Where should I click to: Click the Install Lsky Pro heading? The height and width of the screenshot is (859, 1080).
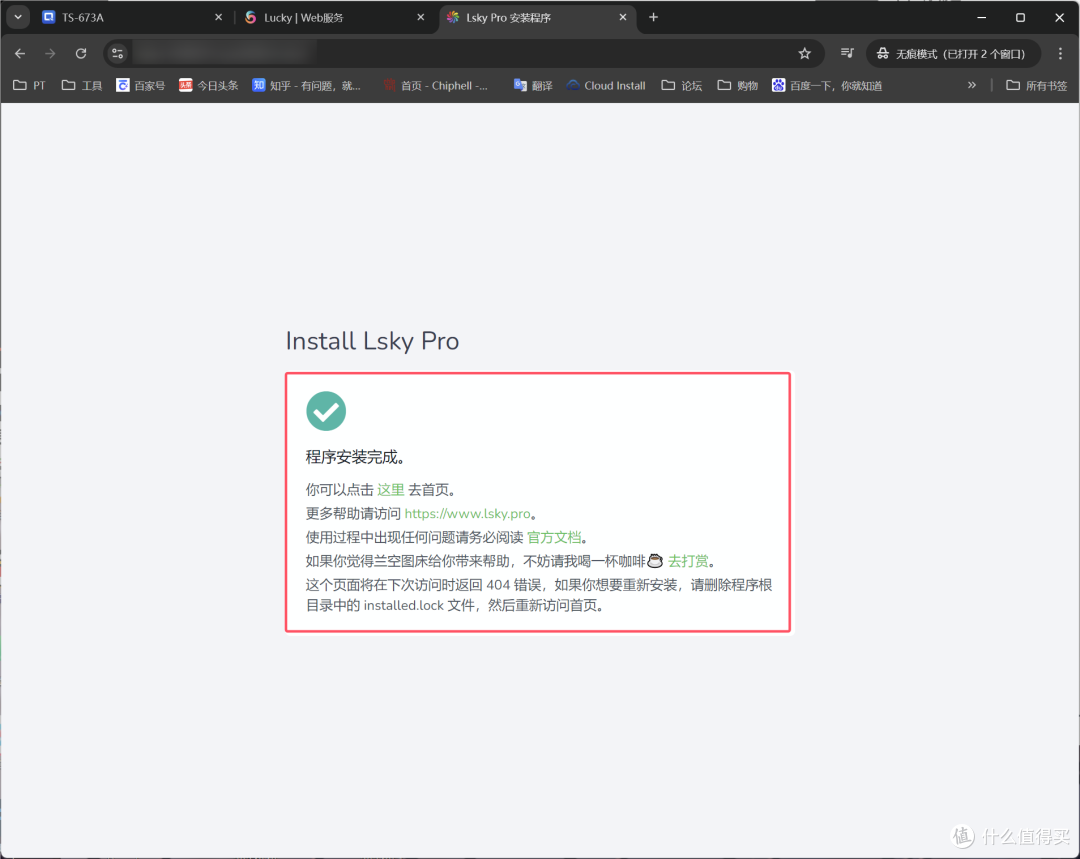point(372,341)
